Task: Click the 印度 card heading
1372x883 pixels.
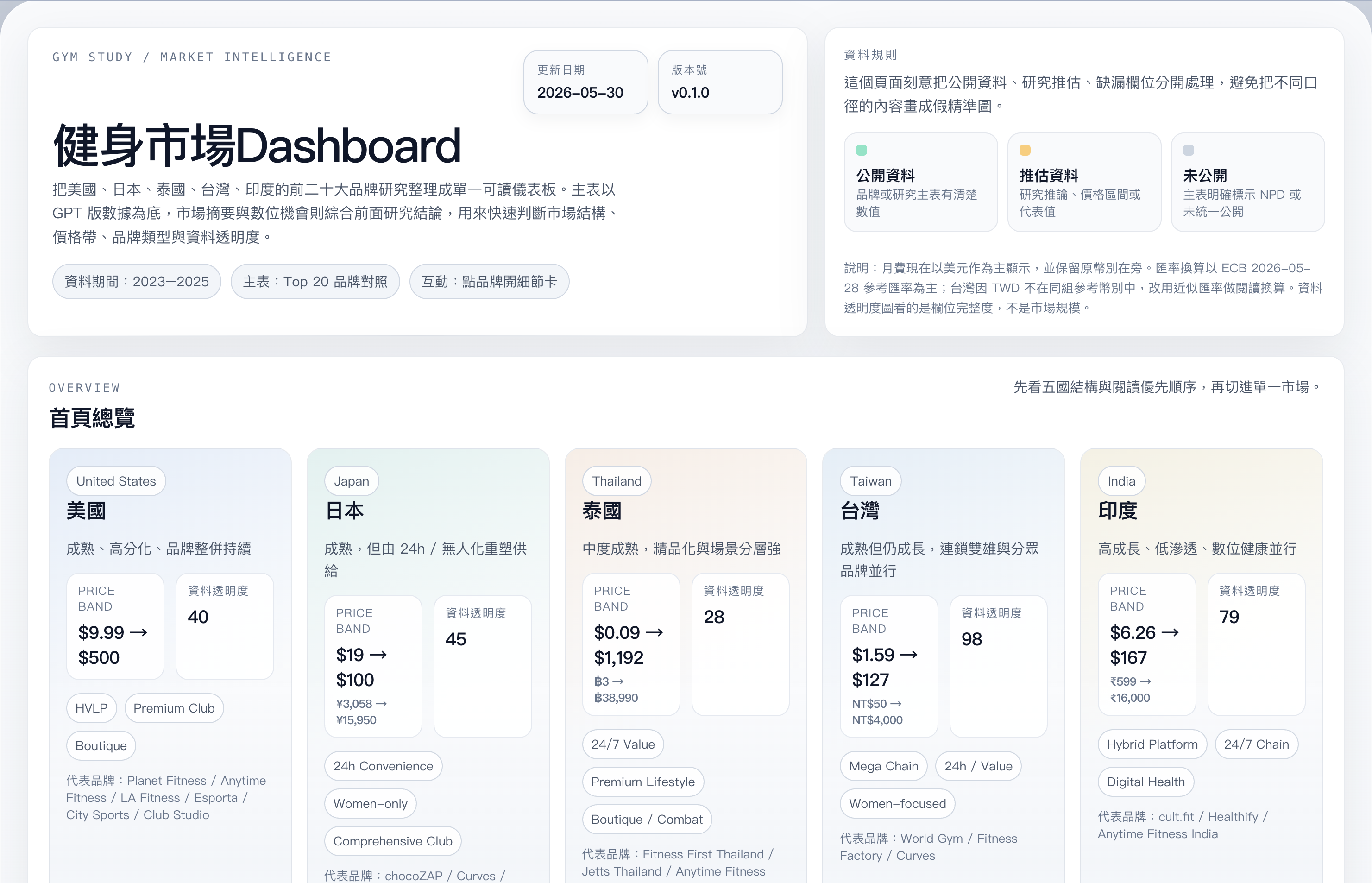Action: (1117, 511)
